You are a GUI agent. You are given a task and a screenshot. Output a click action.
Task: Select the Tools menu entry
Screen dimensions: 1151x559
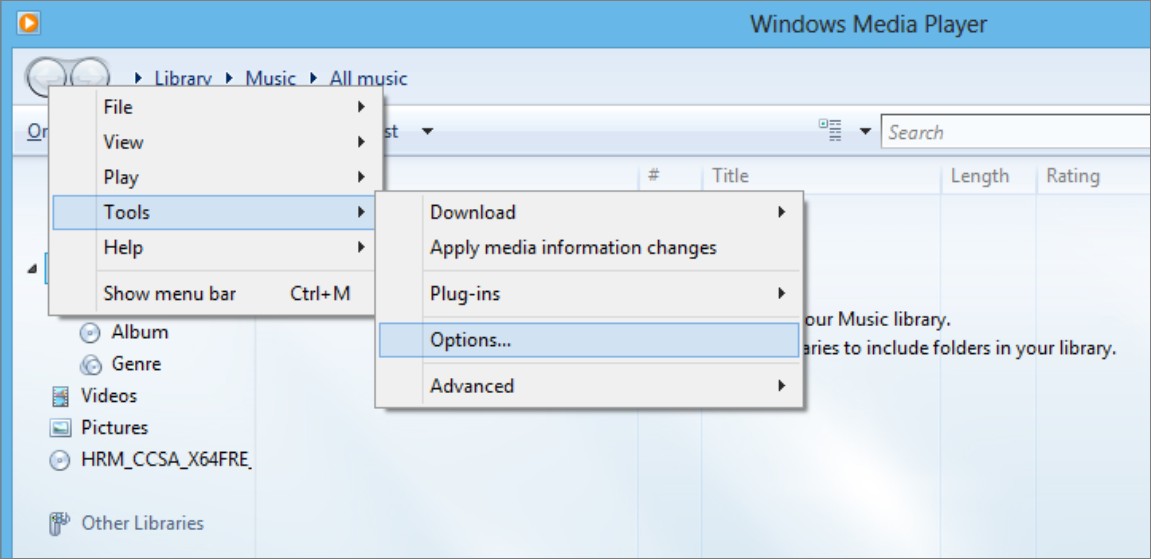click(x=215, y=212)
